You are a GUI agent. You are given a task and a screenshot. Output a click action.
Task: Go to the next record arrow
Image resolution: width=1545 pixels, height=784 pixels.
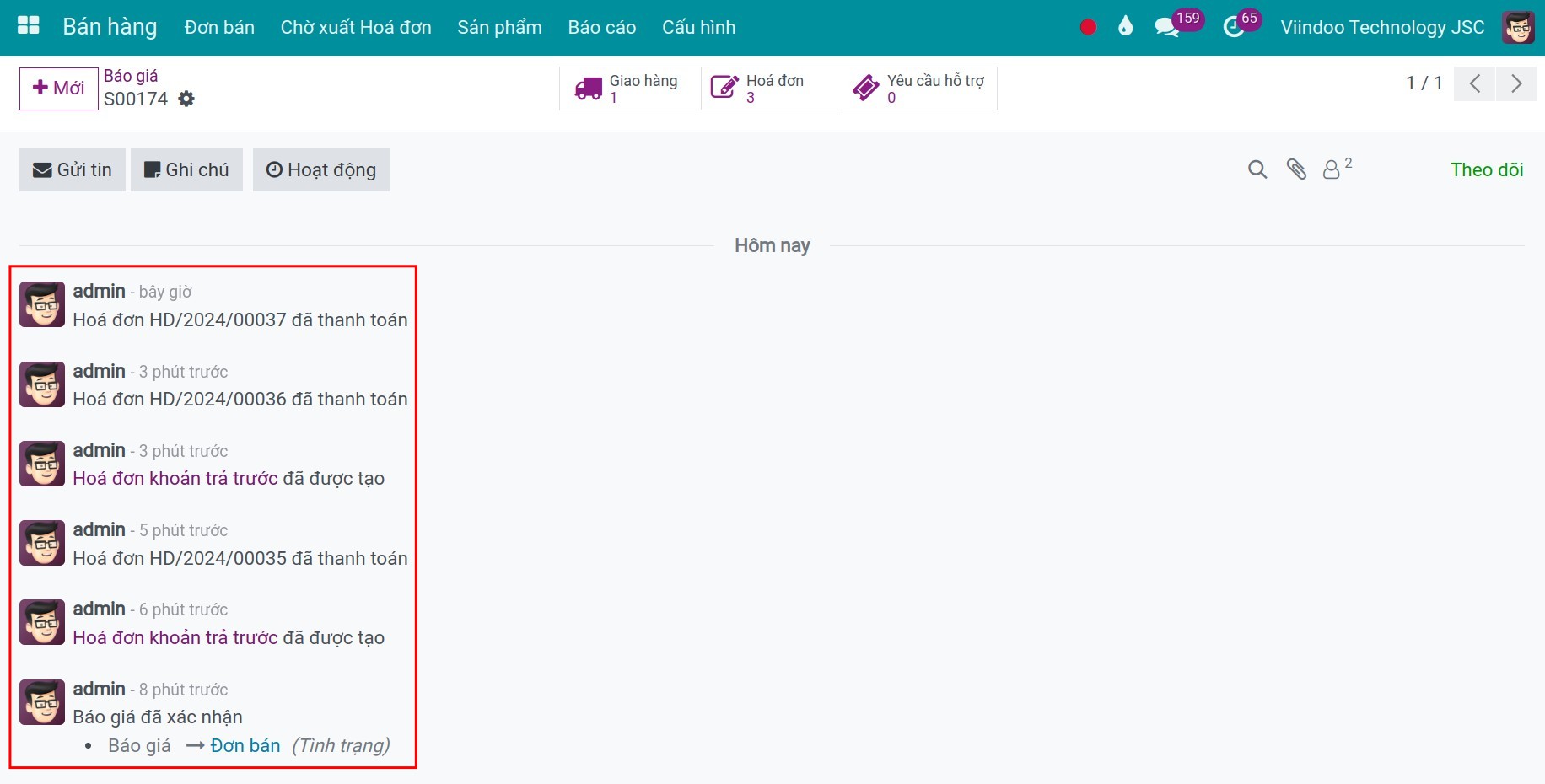point(1515,83)
